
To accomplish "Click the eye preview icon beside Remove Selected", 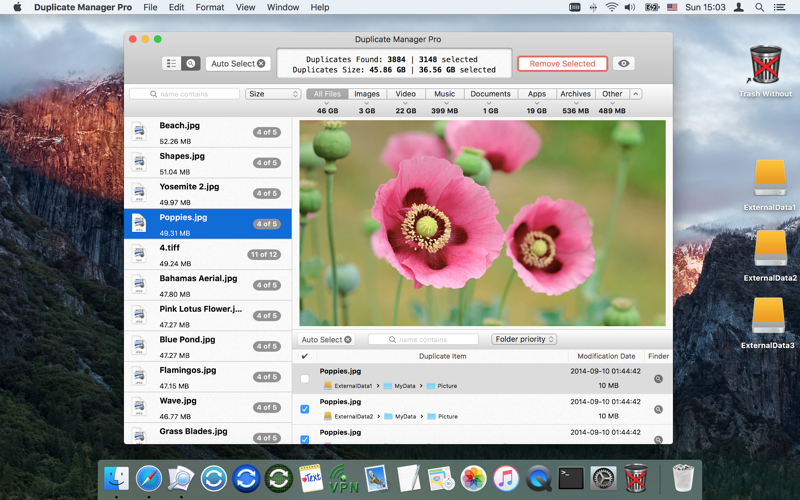I will click(623, 64).
